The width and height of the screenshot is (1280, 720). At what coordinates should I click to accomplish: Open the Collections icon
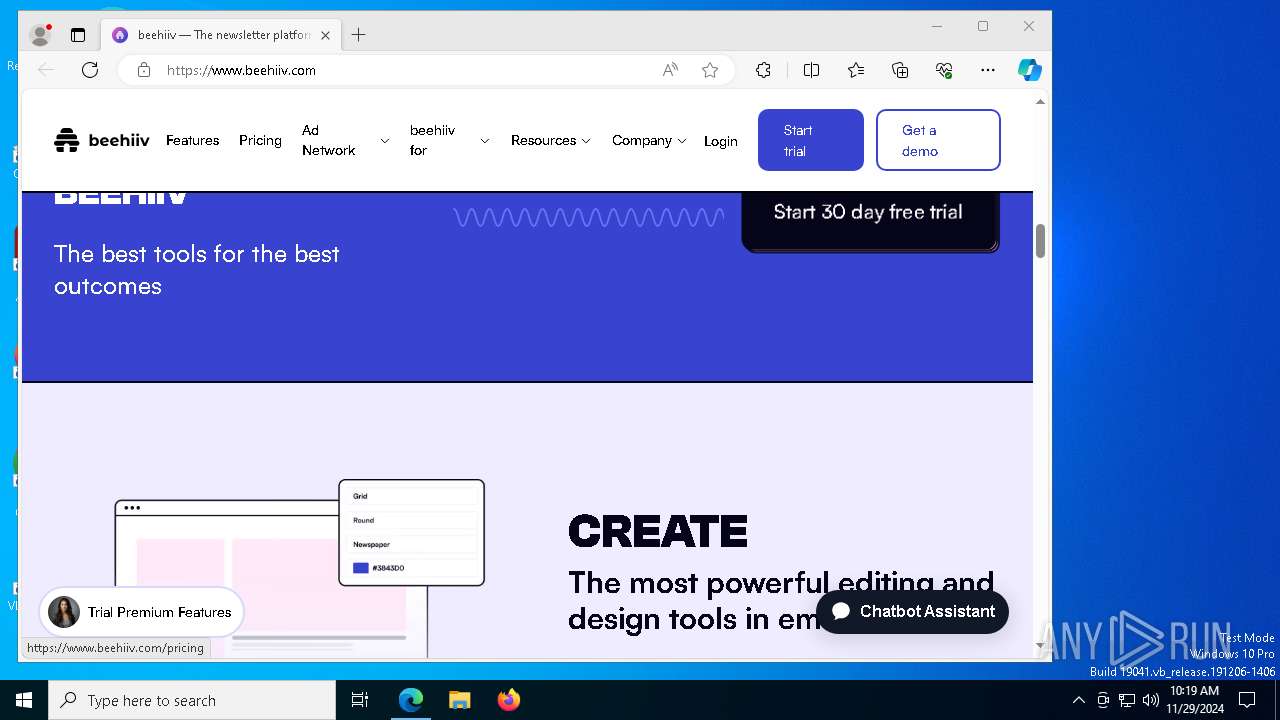pyautogui.click(x=900, y=70)
